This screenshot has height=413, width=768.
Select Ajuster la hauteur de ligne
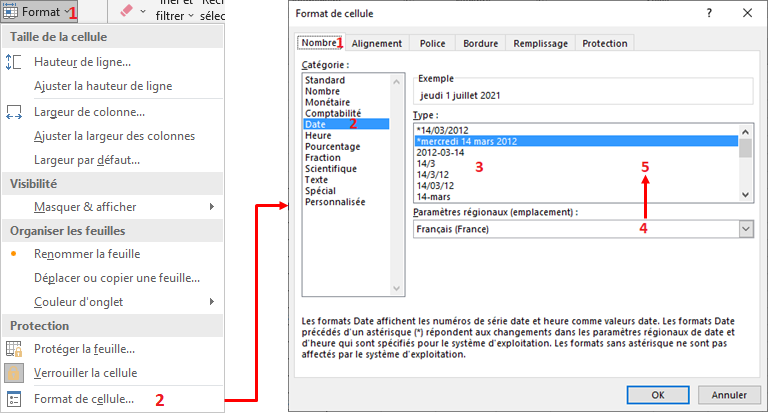click(113, 86)
